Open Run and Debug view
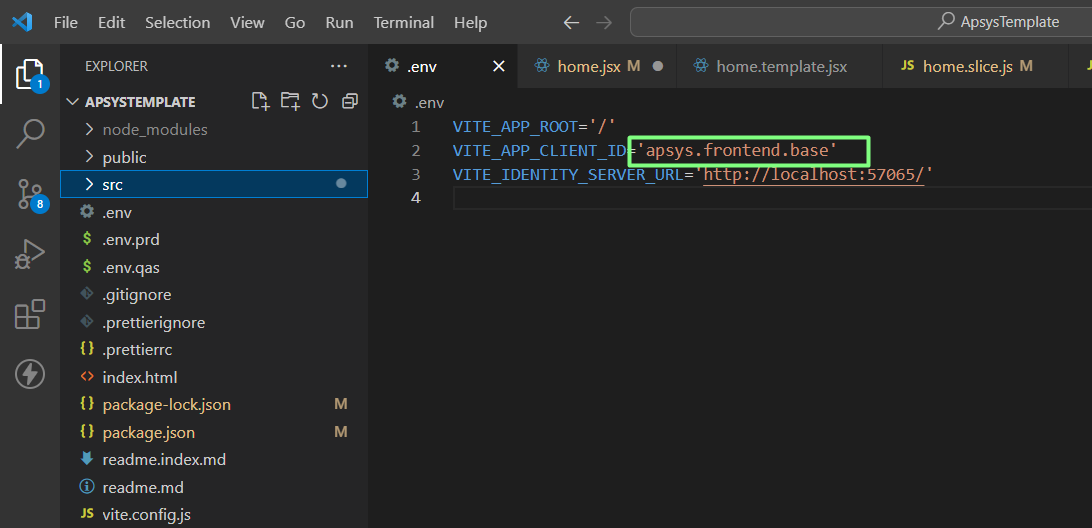 pyautogui.click(x=30, y=254)
